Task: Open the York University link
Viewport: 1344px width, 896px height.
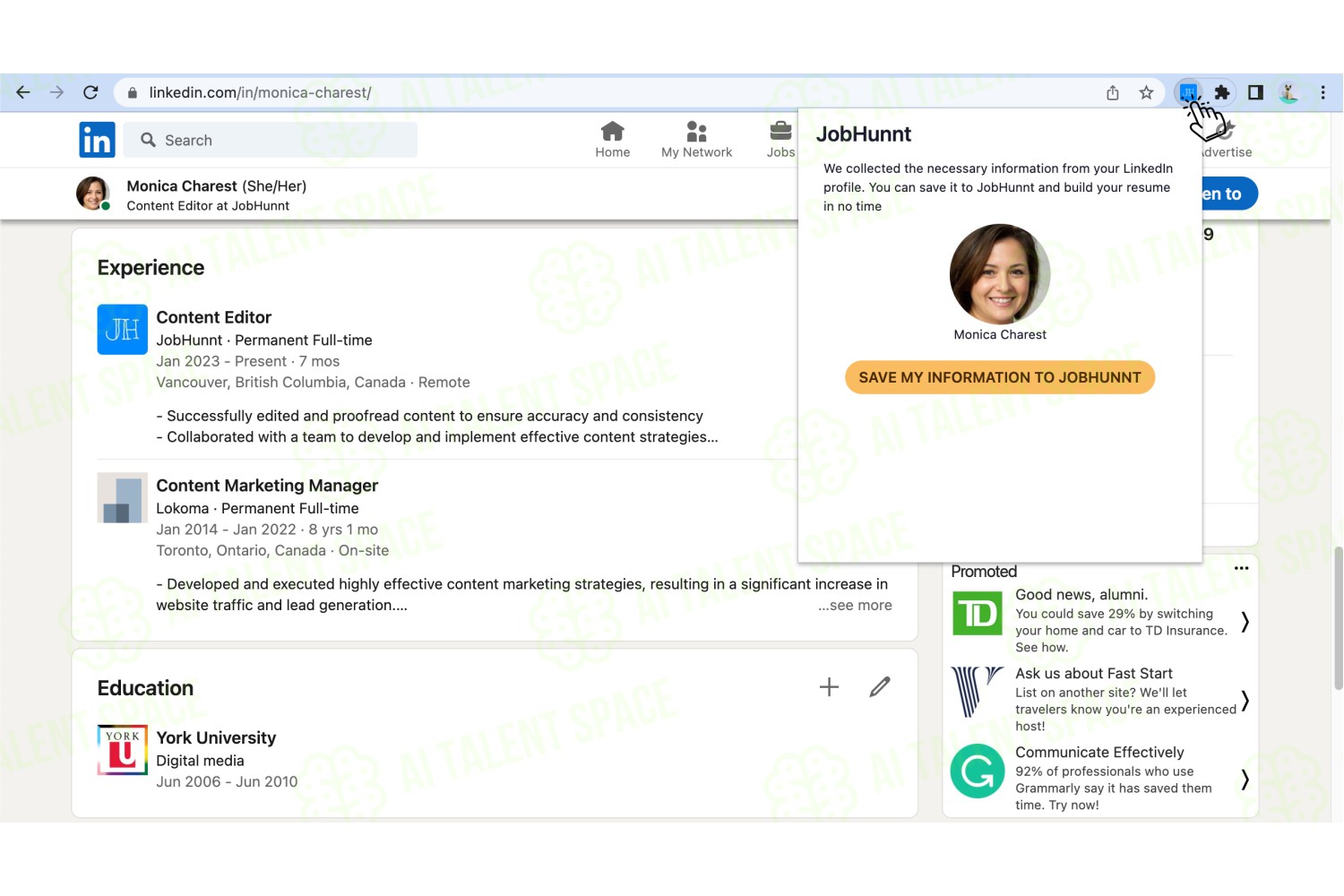Action: pyautogui.click(x=216, y=737)
